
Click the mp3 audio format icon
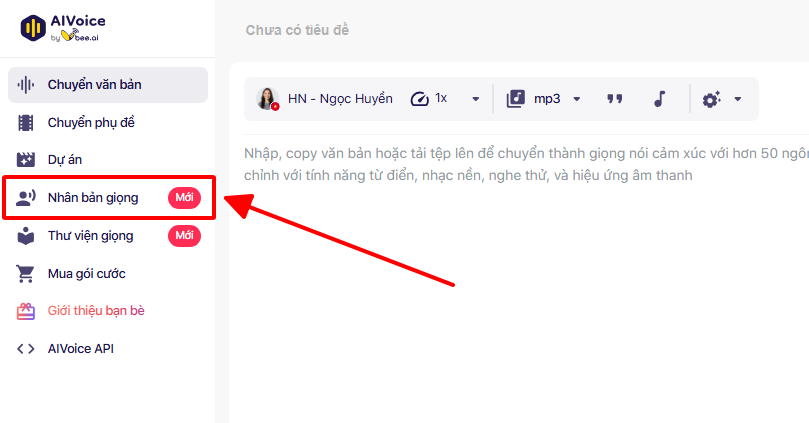(515, 98)
